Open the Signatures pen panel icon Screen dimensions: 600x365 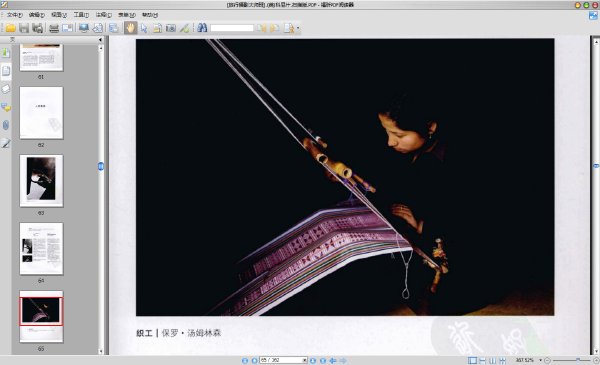6,143
